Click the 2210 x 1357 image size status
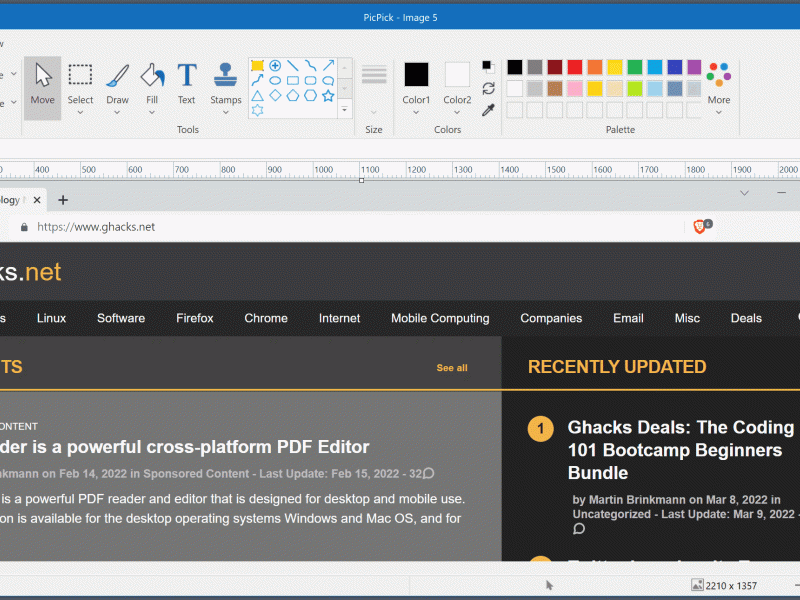800x600 pixels. 724,585
